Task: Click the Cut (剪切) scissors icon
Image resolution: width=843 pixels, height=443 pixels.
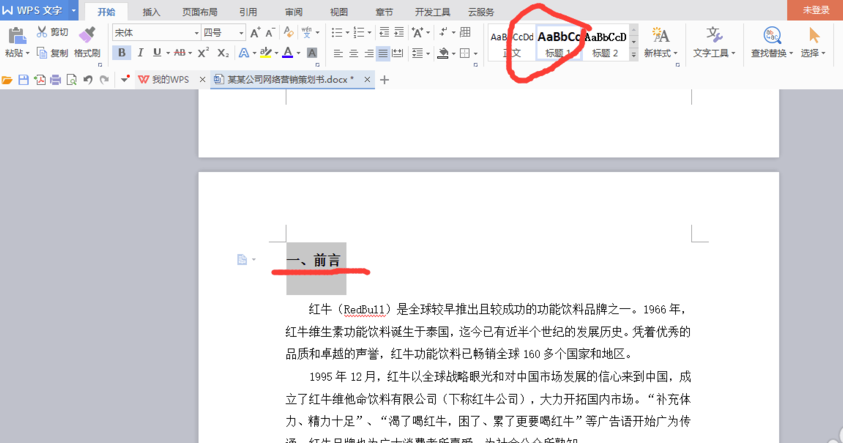Action: (x=42, y=32)
